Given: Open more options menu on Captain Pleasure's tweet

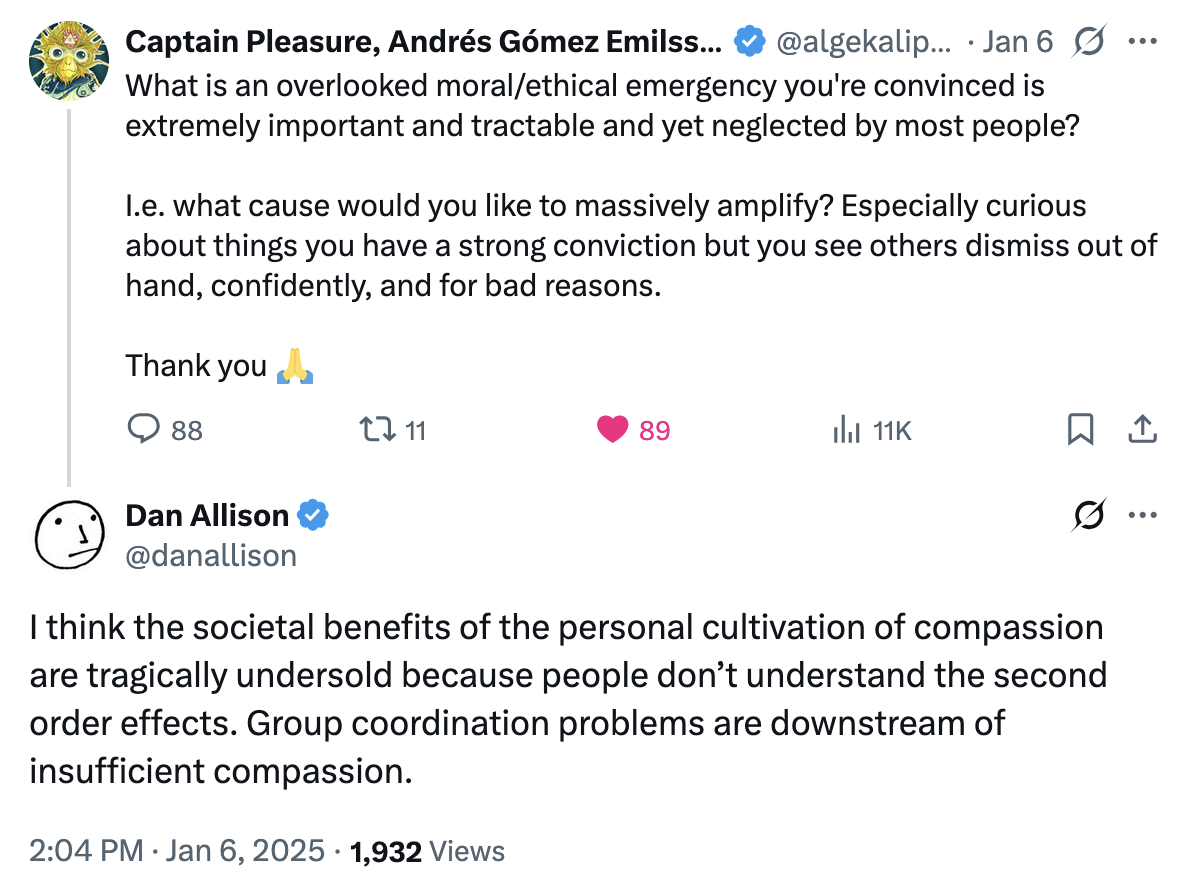Looking at the screenshot, I should pos(1143,41).
